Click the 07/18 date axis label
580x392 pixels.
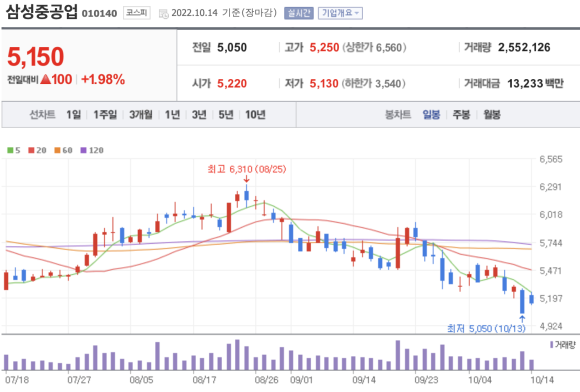pos(17,380)
